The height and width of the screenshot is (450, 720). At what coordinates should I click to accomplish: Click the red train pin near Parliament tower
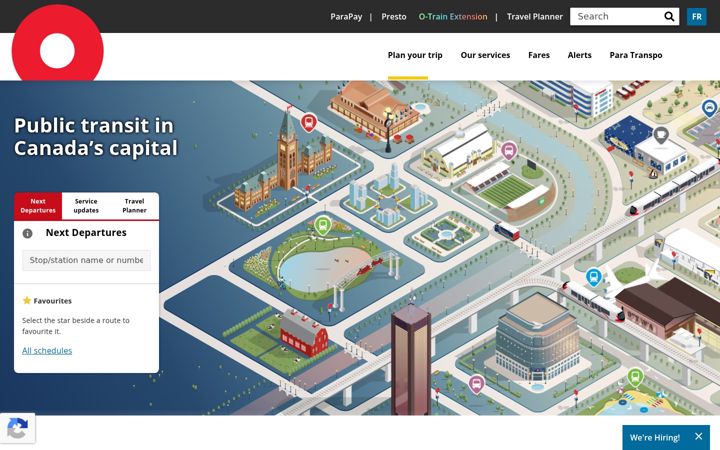309,123
